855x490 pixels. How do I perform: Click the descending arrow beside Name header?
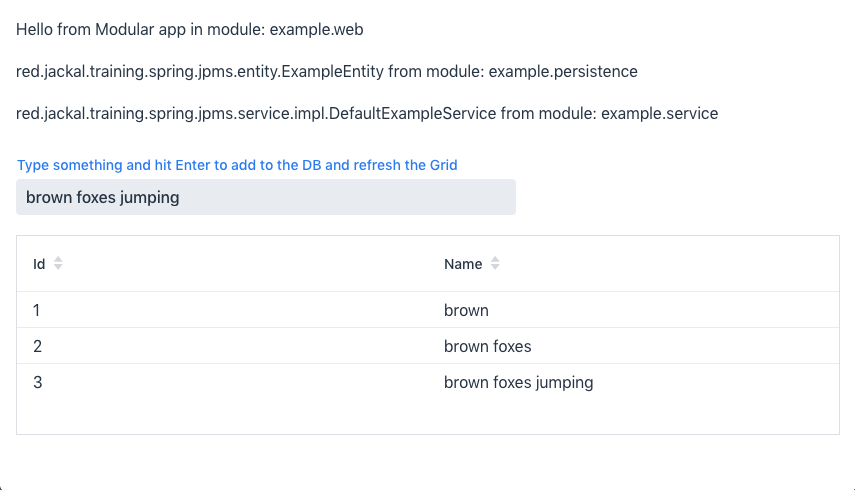pos(495,268)
